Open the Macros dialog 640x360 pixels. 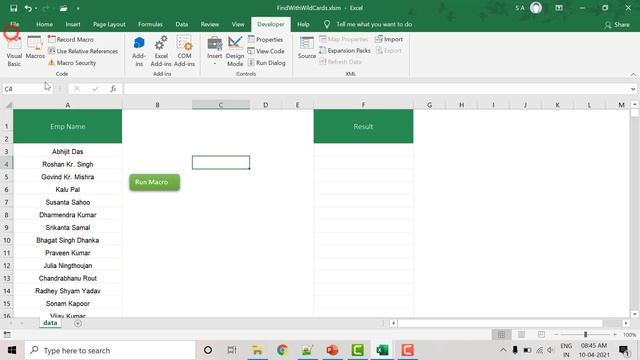coord(35,48)
